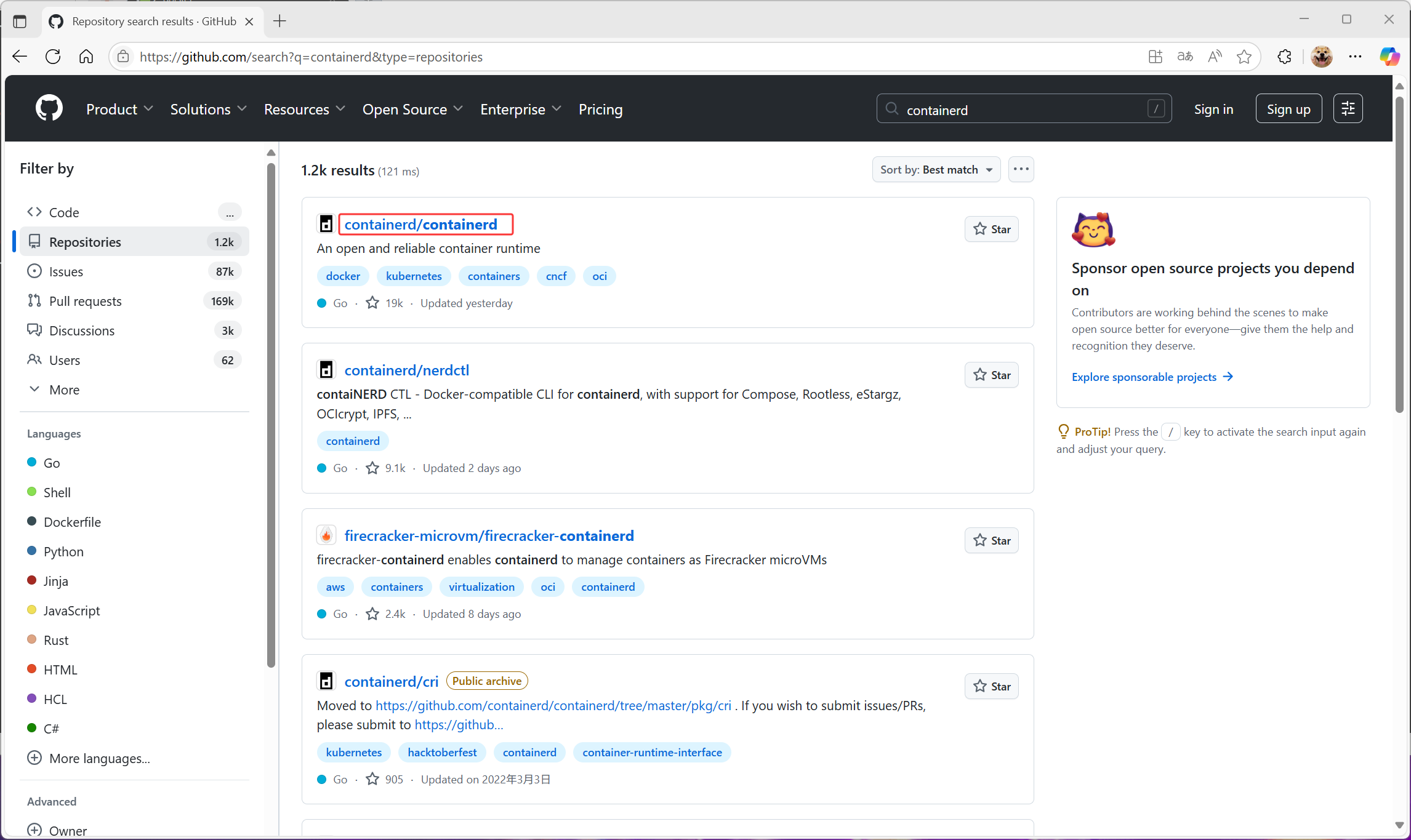This screenshot has width=1411, height=840.
Task: Click the firecracker-microvm avatar icon
Action: [326, 535]
